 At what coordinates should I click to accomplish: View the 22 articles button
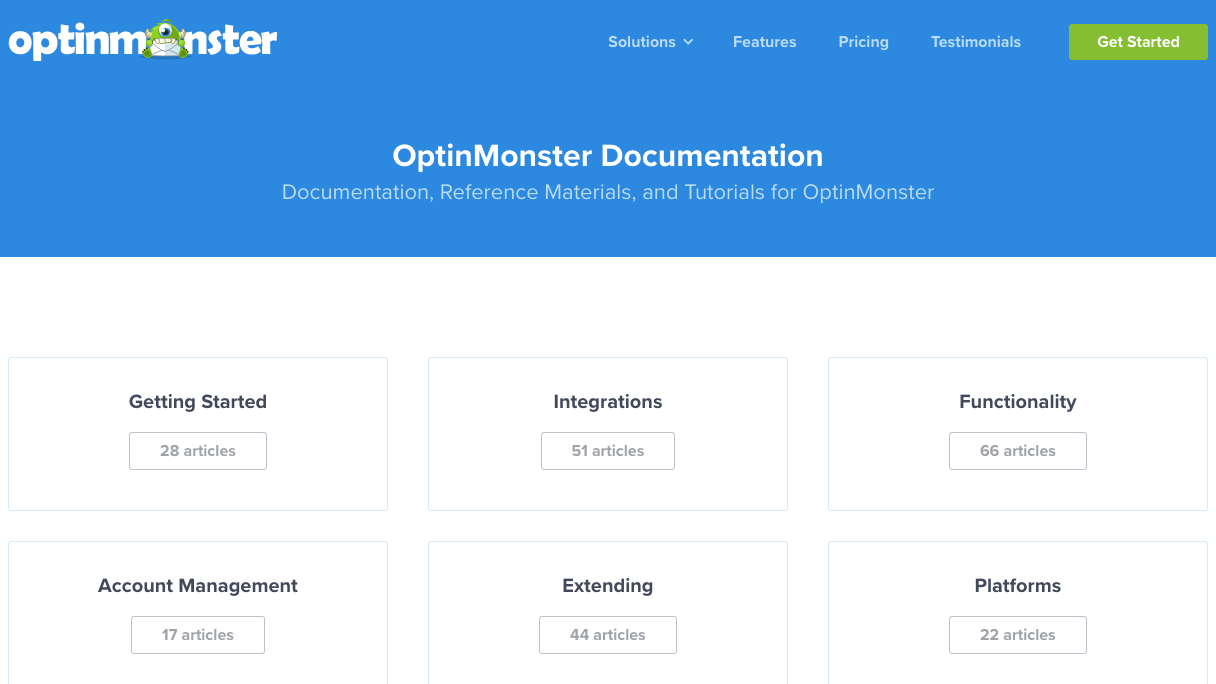(x=1018, y=635)
